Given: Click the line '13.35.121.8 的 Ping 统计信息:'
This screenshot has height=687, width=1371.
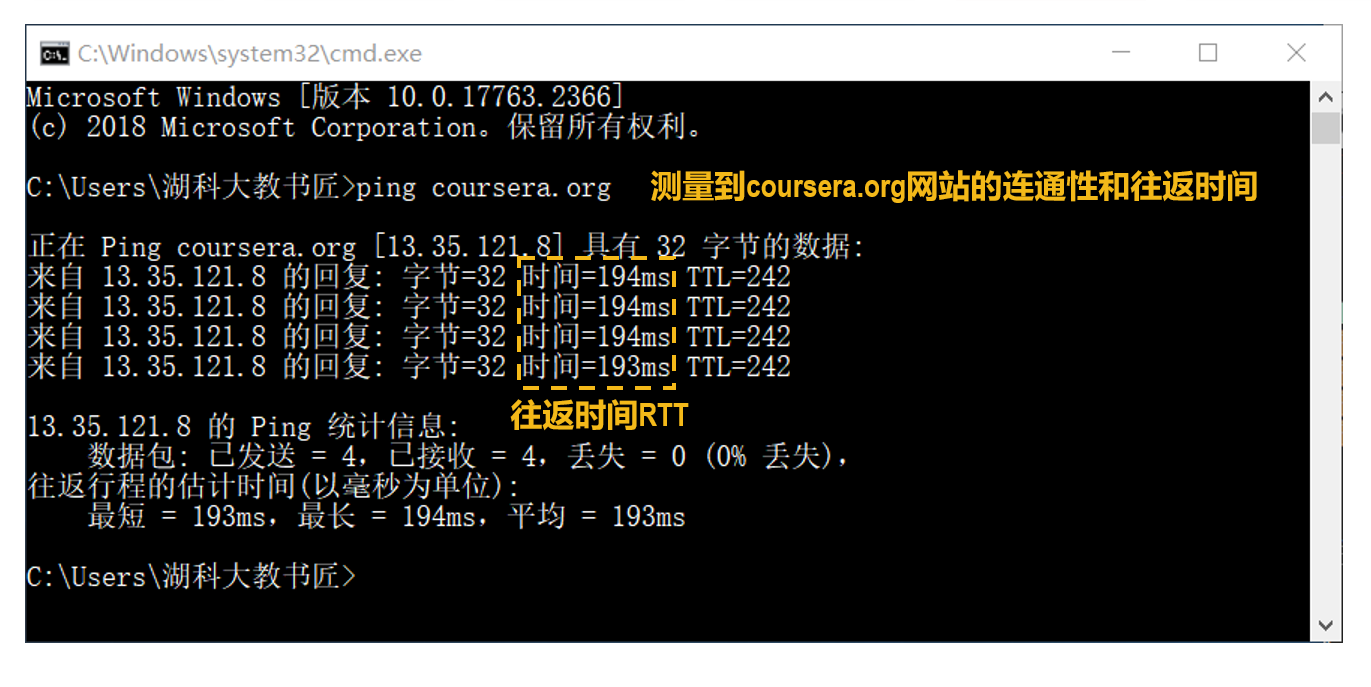Looking at the screenshot, I should coord(244,427).
